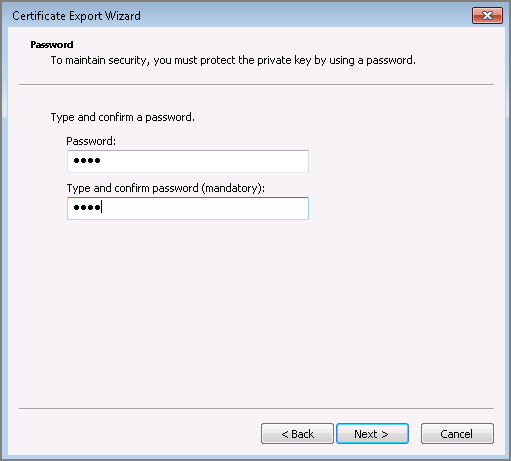The width and height of the screenshot is (511, 461).
Task: Click the Certificate Export Wizard title bar
Action: click(233, 15)
